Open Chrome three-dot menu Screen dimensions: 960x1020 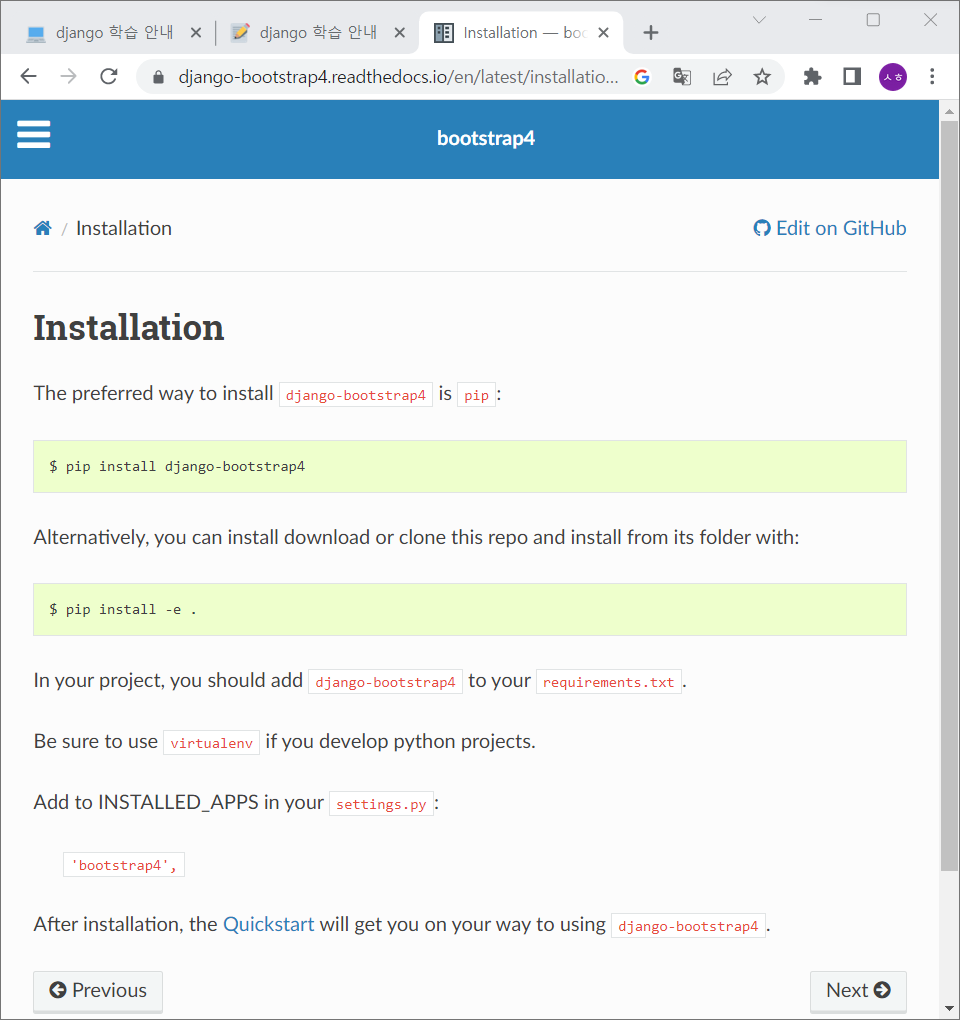tap(932, 77)
